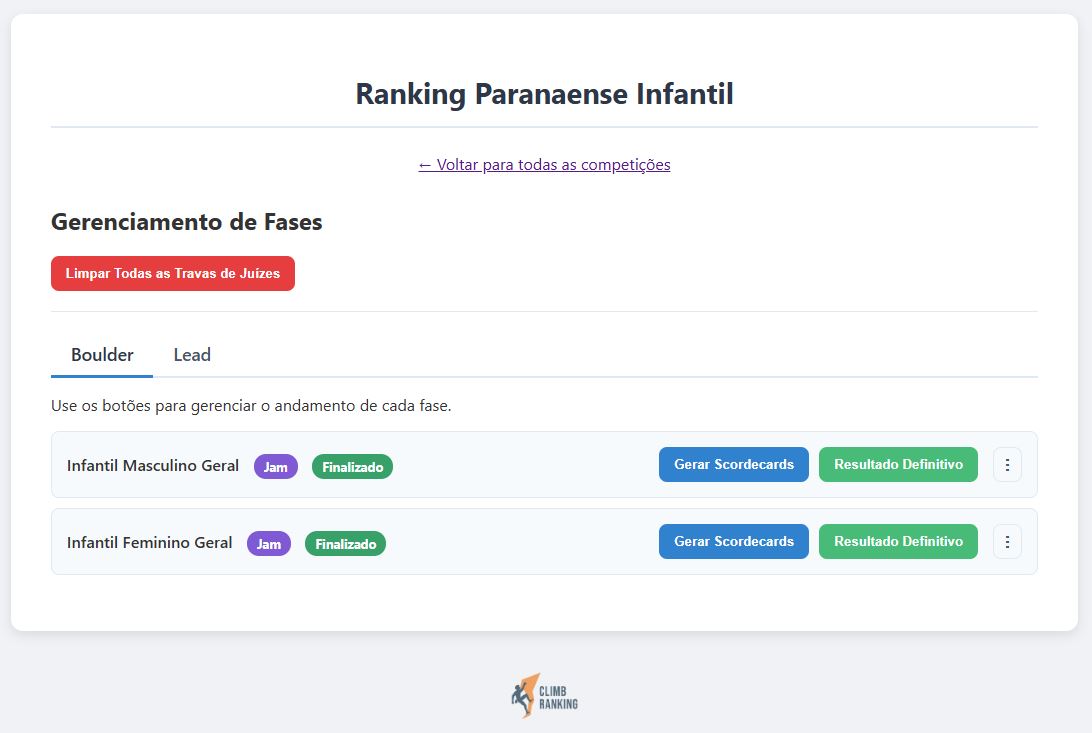Click Resultado Definitivo for Infantil Feminino Geral
This screenshot has width=1092, height=733.
coord(897,541)
